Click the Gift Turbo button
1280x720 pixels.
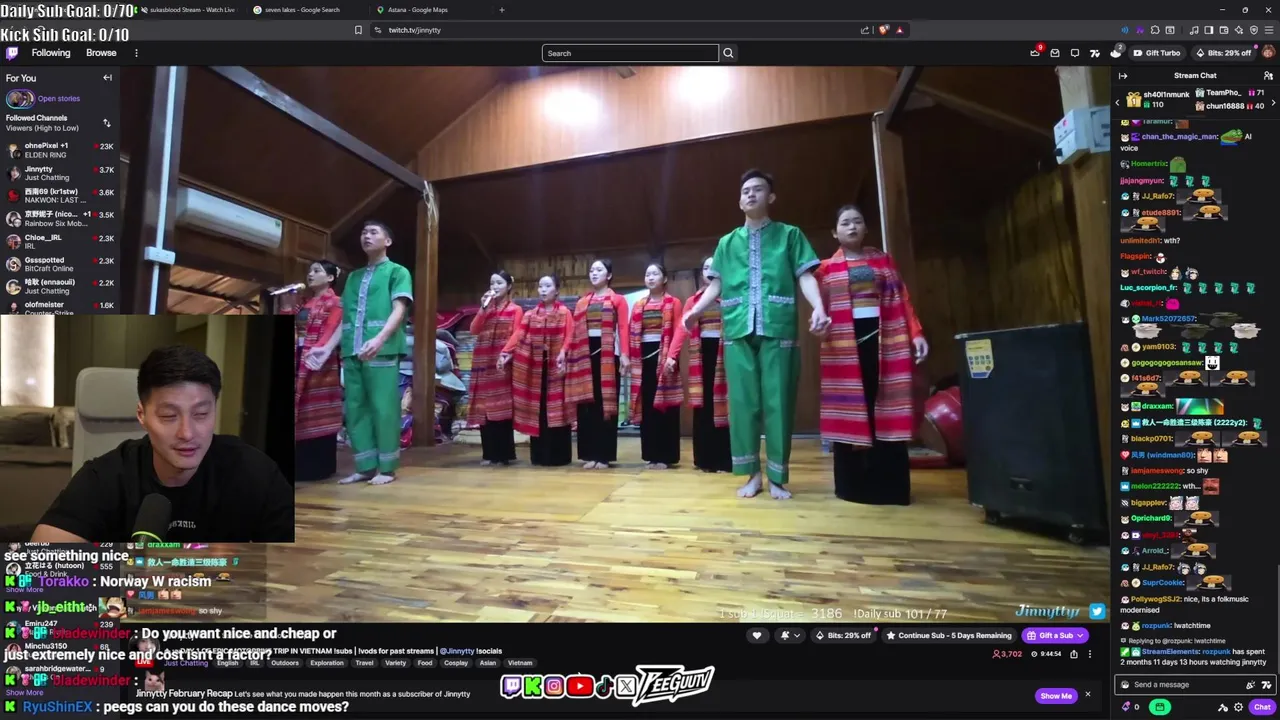click(1157, 53)
